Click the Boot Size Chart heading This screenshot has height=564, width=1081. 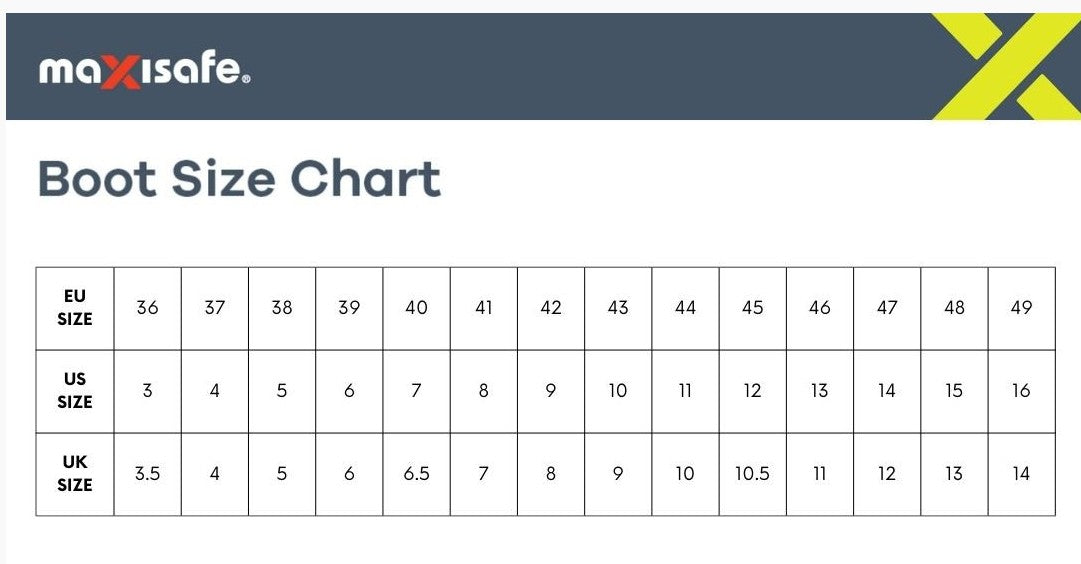pyautogui.click(x=239, y=179)
